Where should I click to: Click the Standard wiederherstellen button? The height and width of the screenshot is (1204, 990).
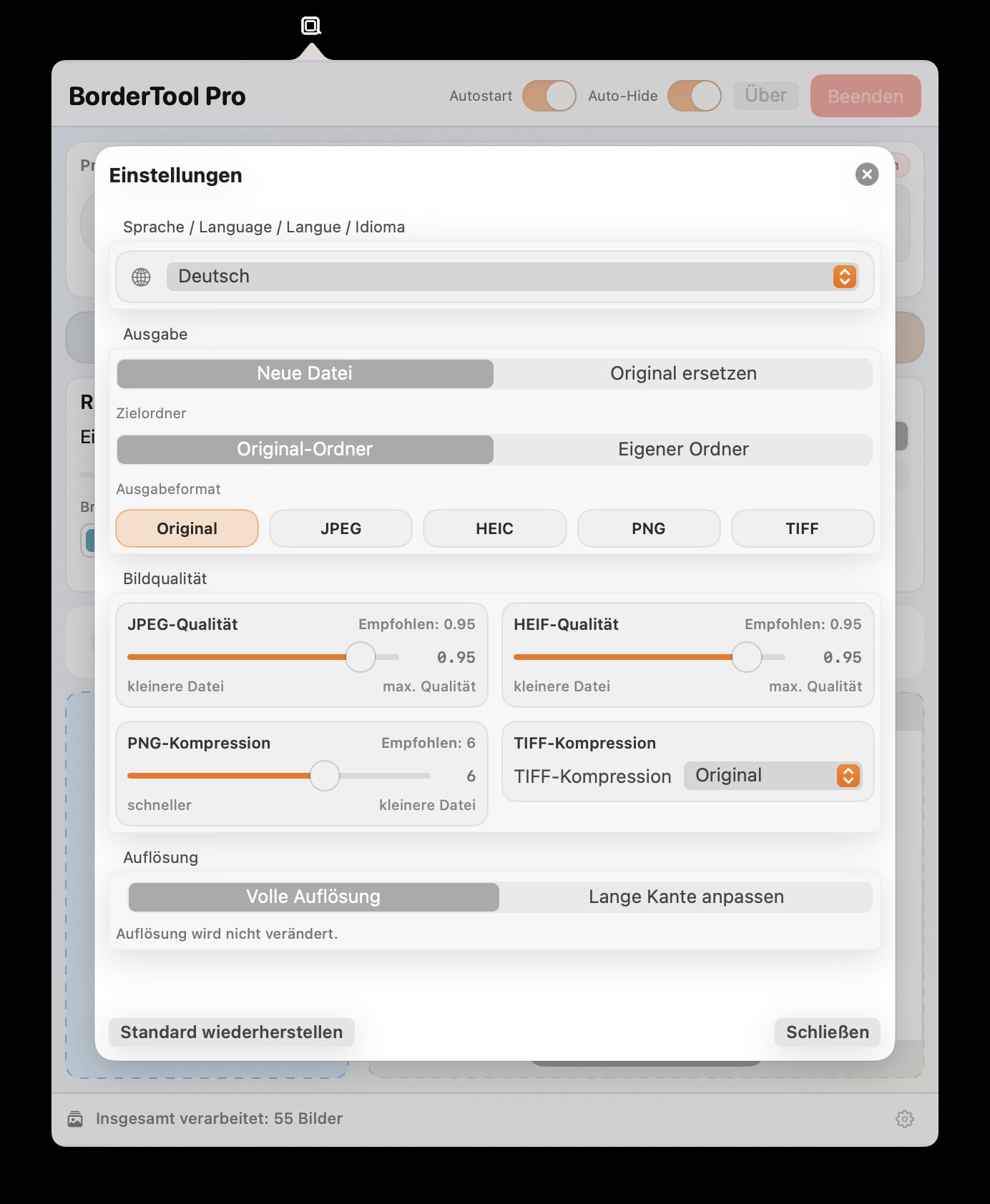(x=232, y=1032)
